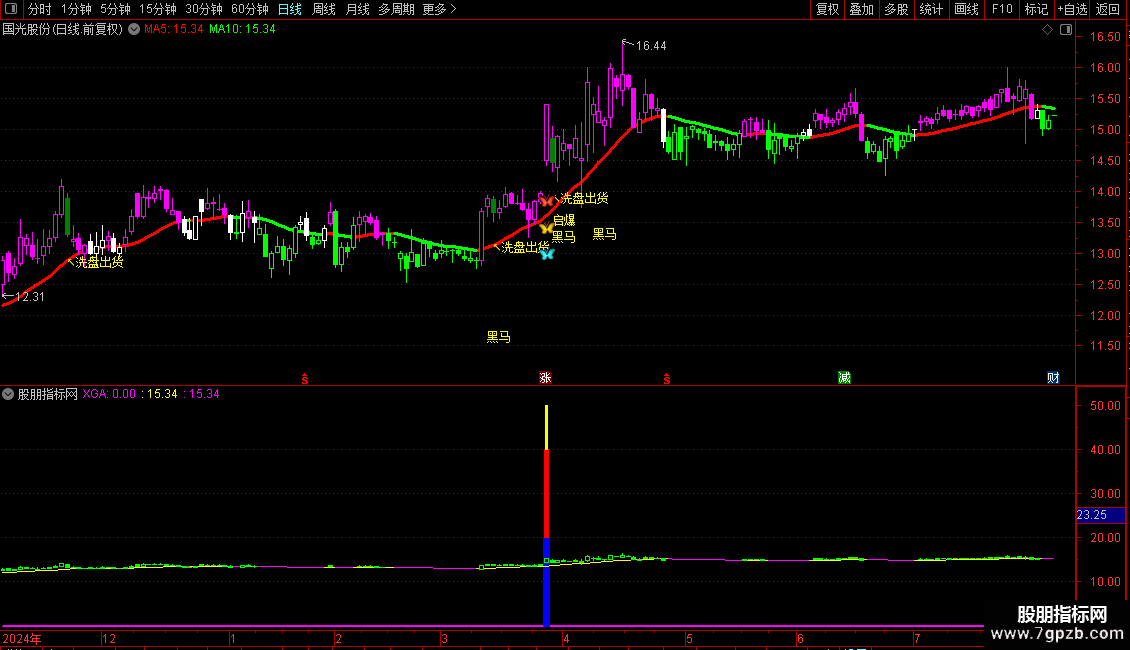Click the MA10: 15.34 label
This screenshot has width=1130, height=650.
[x=242, y=30]
